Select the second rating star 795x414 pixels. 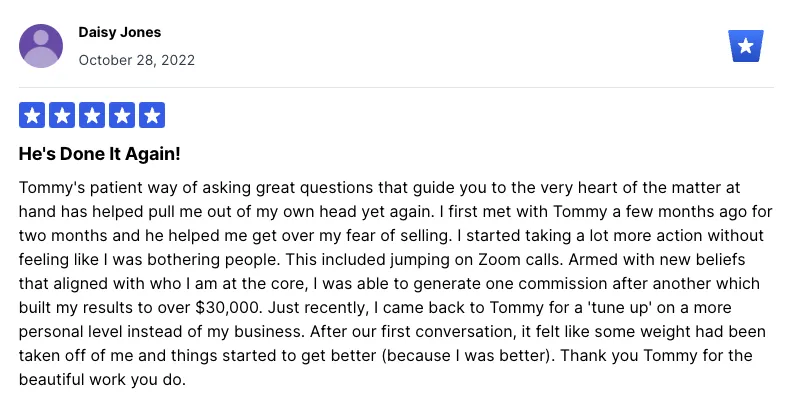pyautogui.click(x=62, y=115)
